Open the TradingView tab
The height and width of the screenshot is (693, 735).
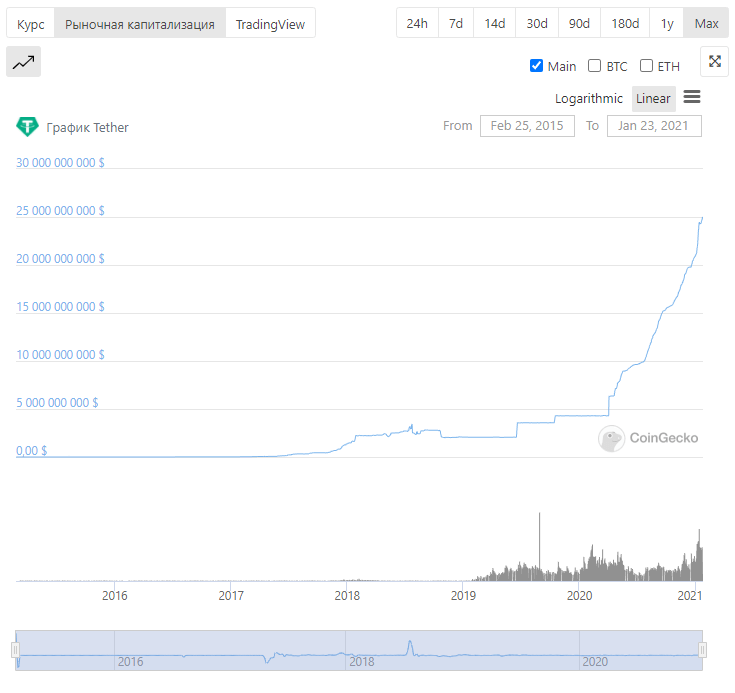pos(270,23)
